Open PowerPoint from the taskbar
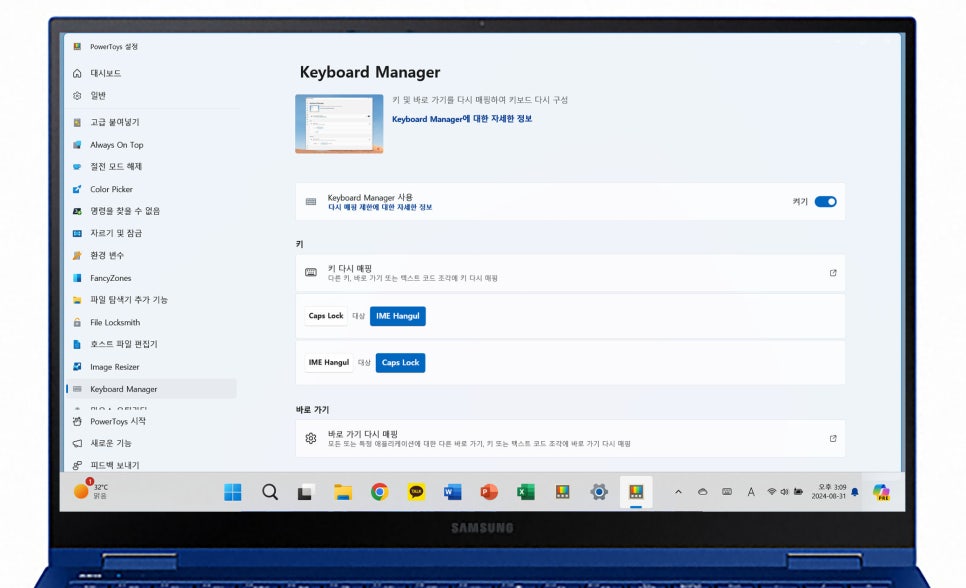The image size is (966, 588). coord(489,492)
